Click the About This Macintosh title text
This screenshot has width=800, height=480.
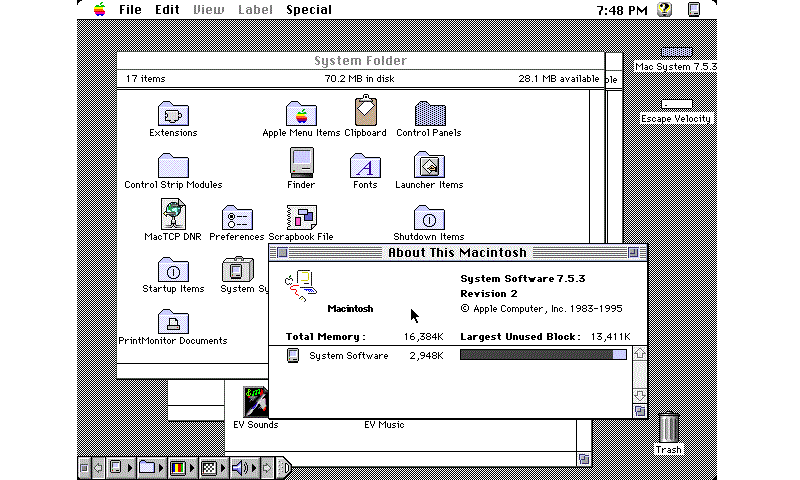tap(457, 252)
